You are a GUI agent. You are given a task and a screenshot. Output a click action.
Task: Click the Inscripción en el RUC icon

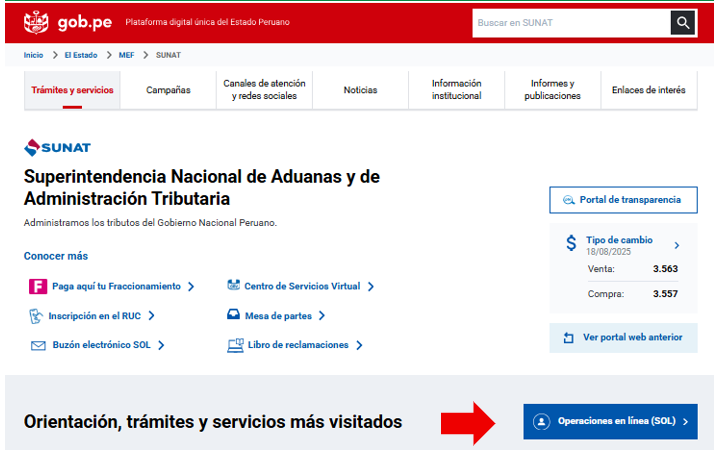pyautogui.click(x=36, y=316)
